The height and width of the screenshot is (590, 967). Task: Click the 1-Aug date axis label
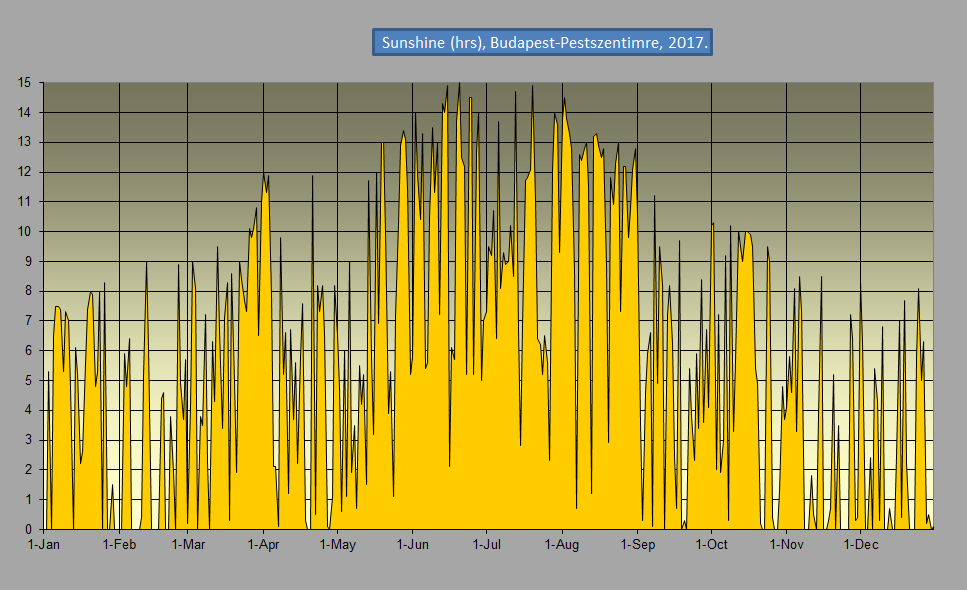click(562, 545)
